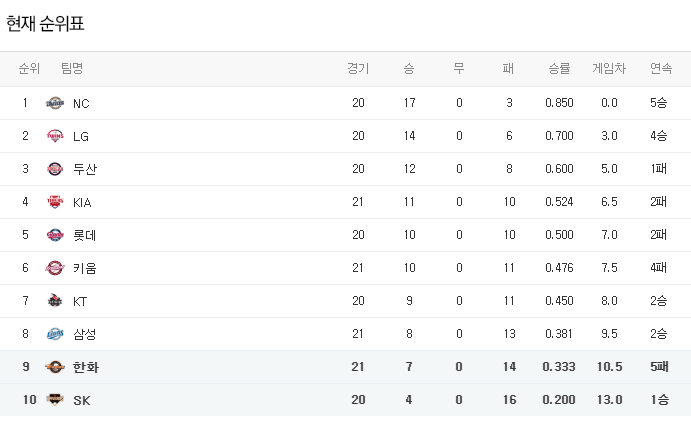The width and height of the screenshot is (691, 425).
Task: Click the KIA Tigers logo icon
Action: 54,202
